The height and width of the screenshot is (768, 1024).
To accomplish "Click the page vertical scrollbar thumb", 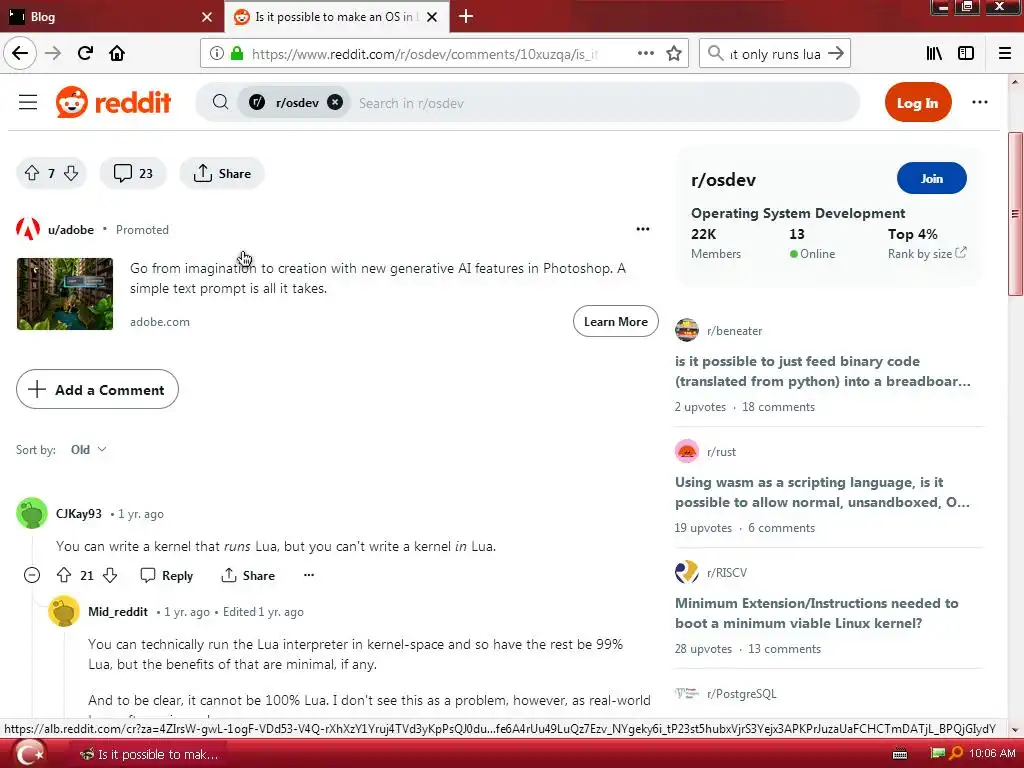I will tap(1015, 214).
